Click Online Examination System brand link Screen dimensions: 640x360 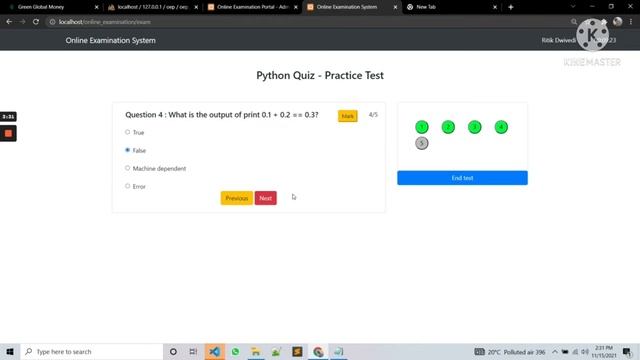click(111, 40)
